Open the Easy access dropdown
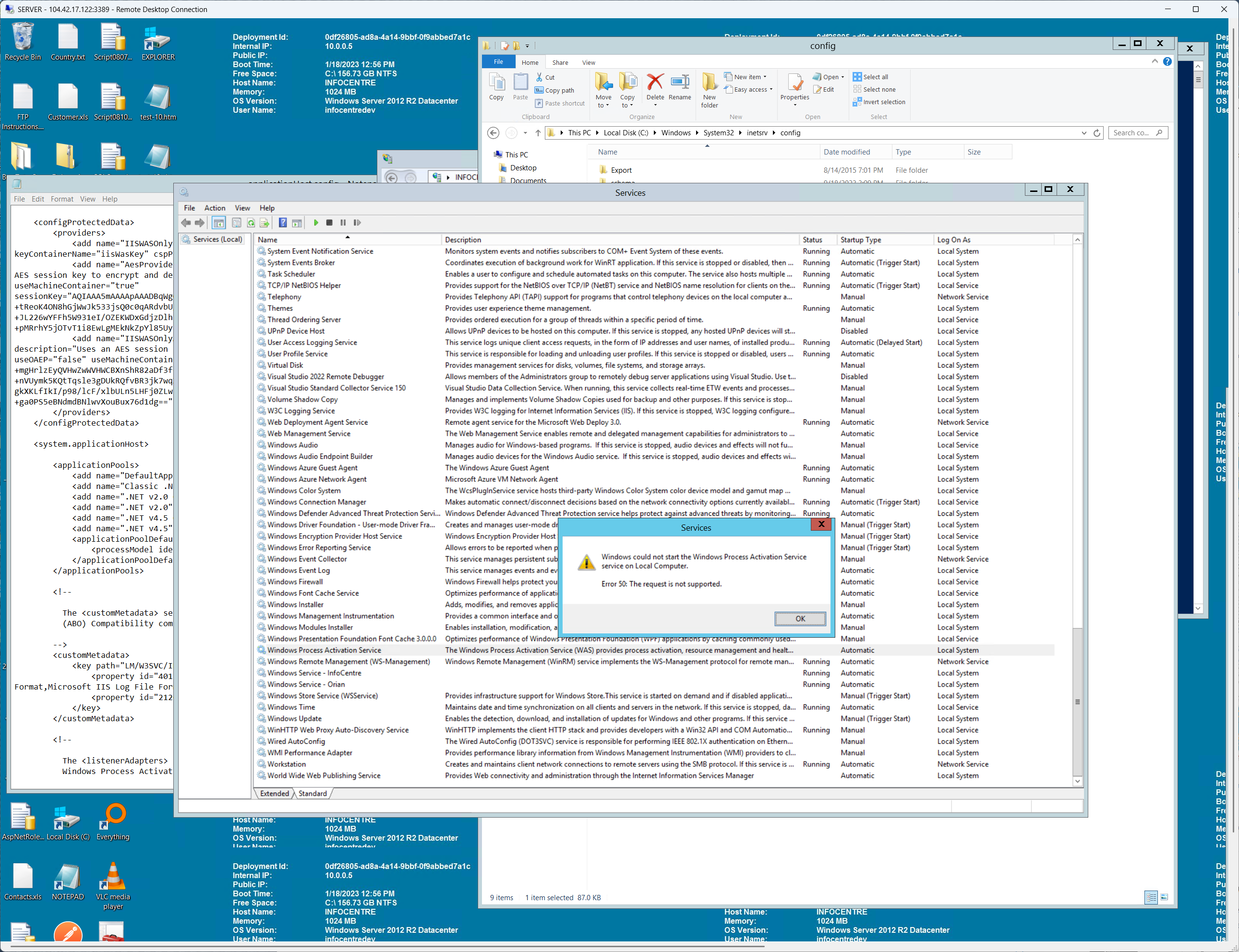Screen dimensions: 1239x952 pyautogui.click(x=749, y=90)
